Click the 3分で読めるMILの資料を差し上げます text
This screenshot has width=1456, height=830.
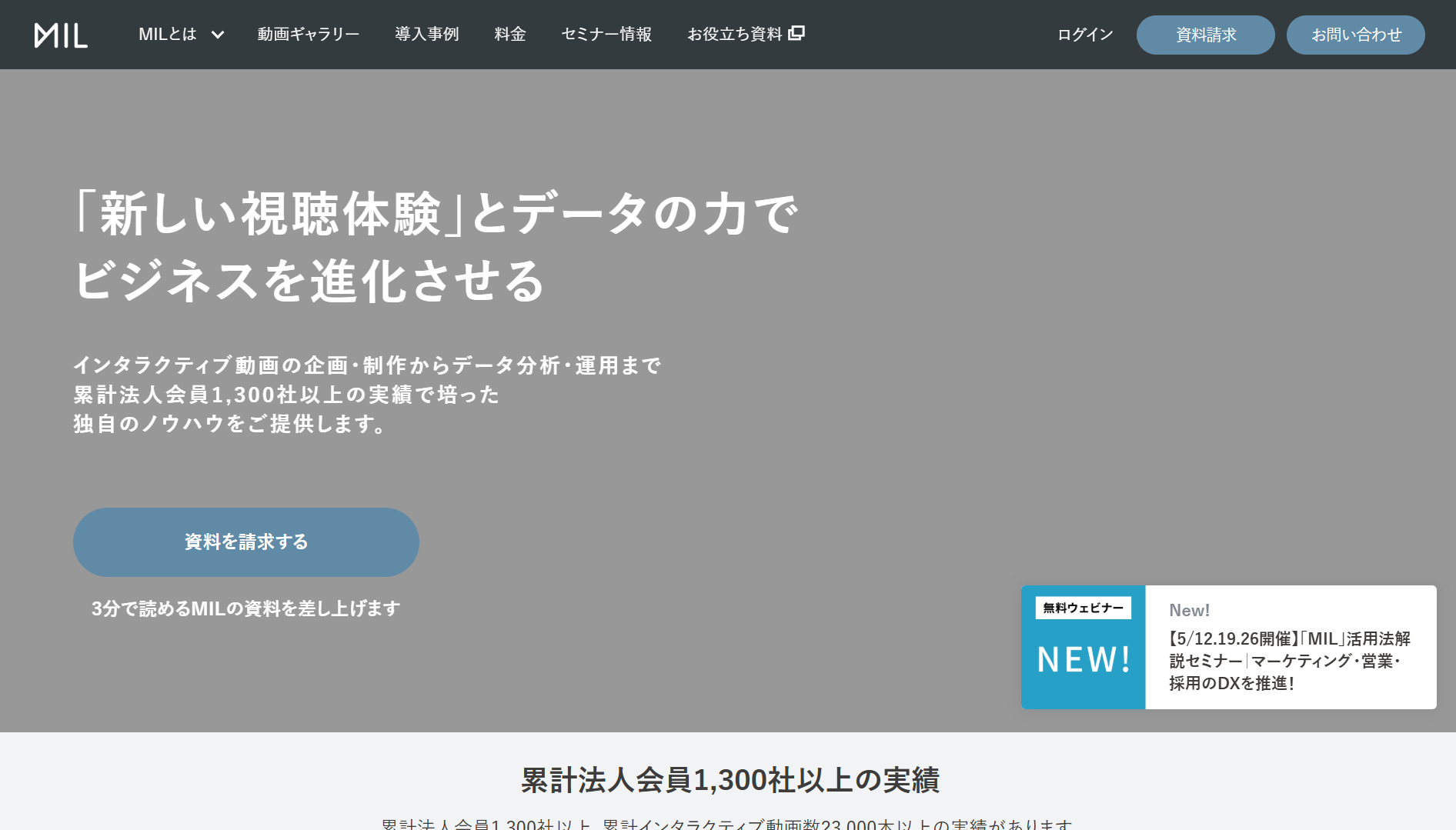pos(246,608)
